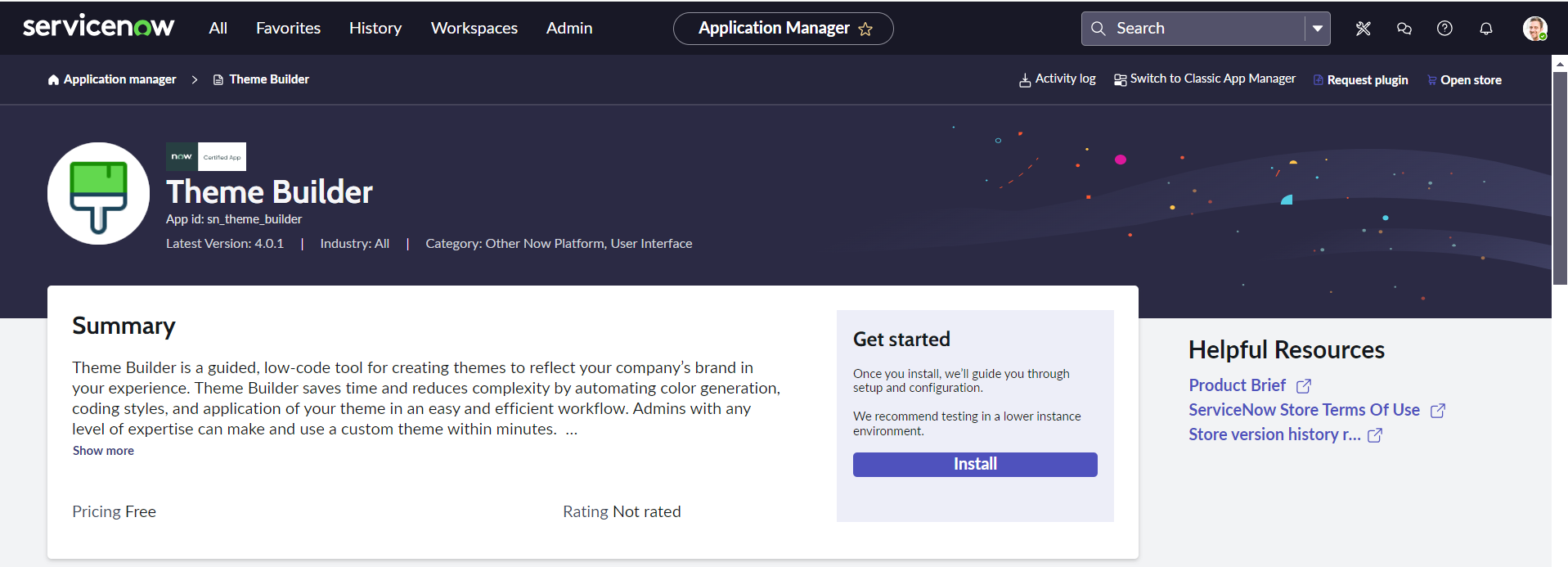
Task: Click the 'App id: sn_theme_builder' text
Action: tap(234, 219)
